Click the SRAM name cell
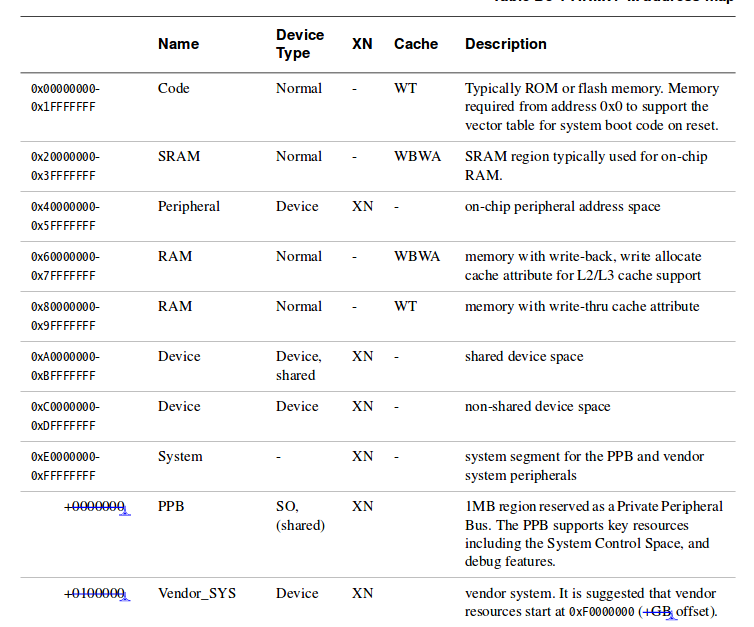This screenshot has height=627, width=754. pyautogui.click(x=179, y=157)
